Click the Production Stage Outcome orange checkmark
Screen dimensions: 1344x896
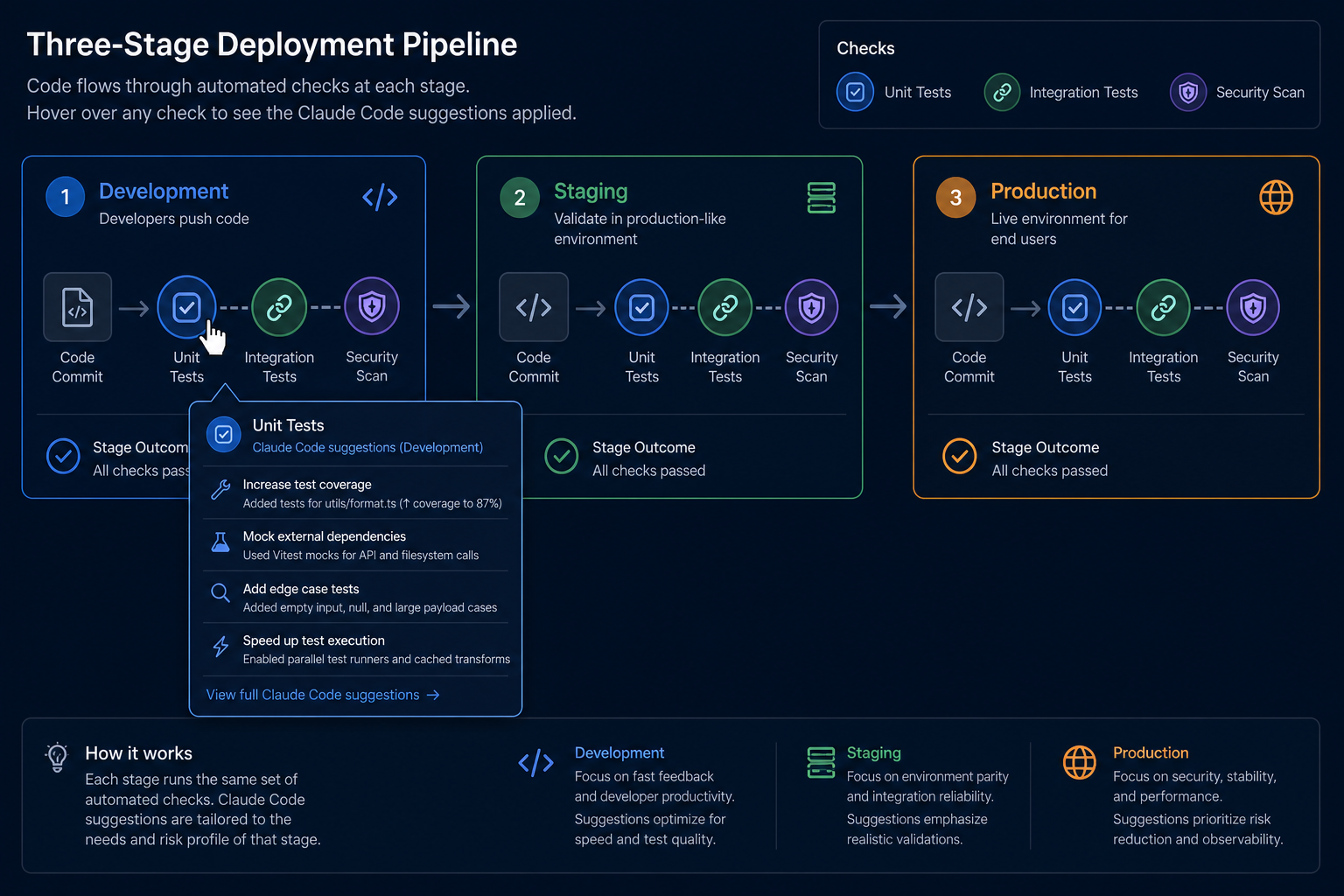(959, 457)
